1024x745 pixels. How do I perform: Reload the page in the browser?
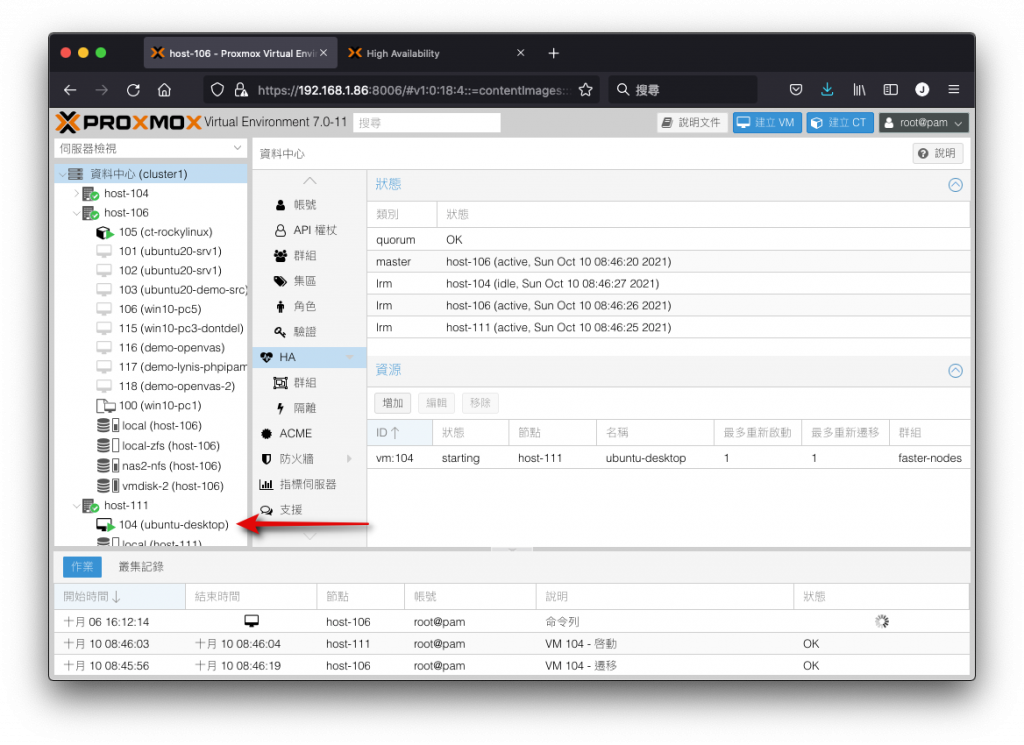(133, 90)
